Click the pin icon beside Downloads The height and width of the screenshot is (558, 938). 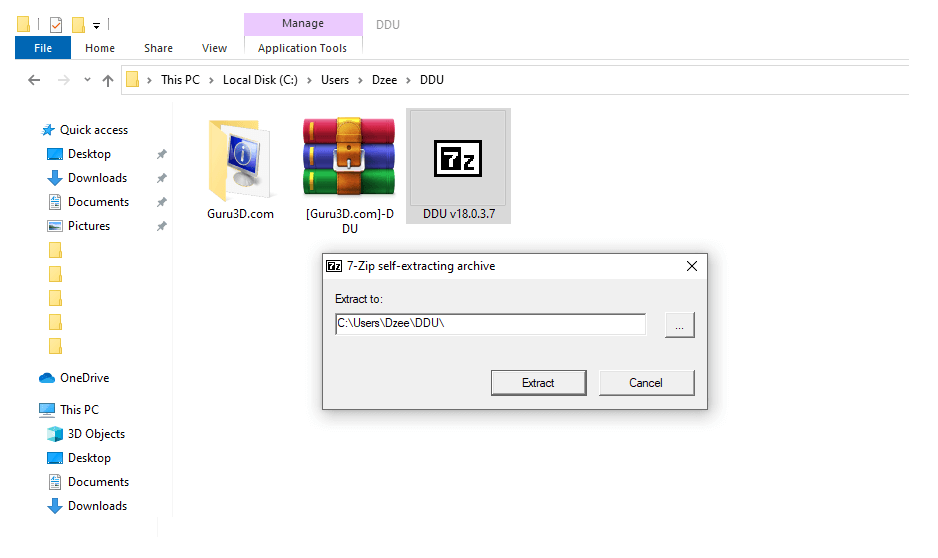pos(162,178)
